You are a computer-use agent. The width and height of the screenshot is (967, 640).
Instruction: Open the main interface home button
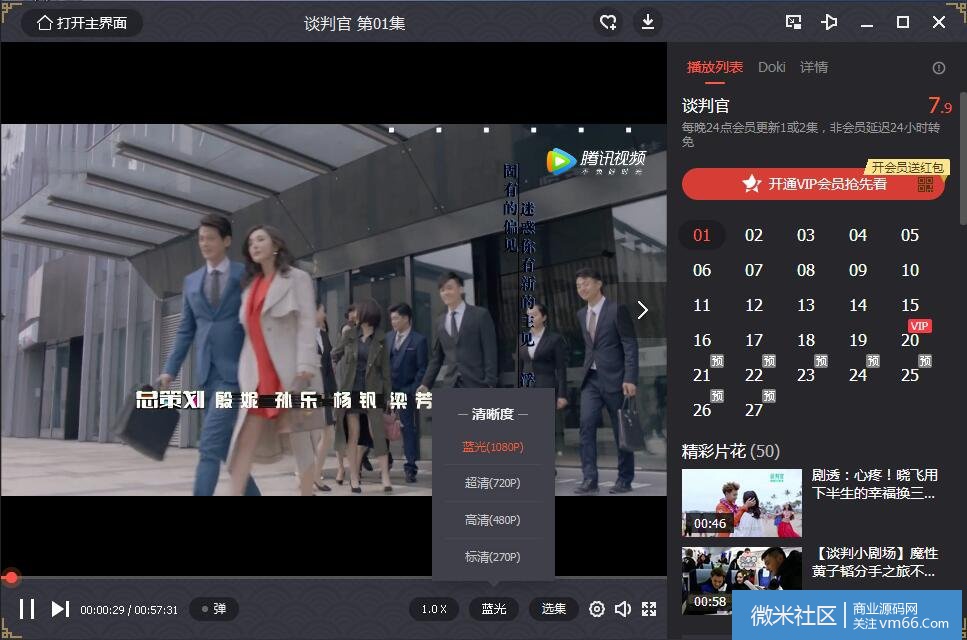pos(82,23)
